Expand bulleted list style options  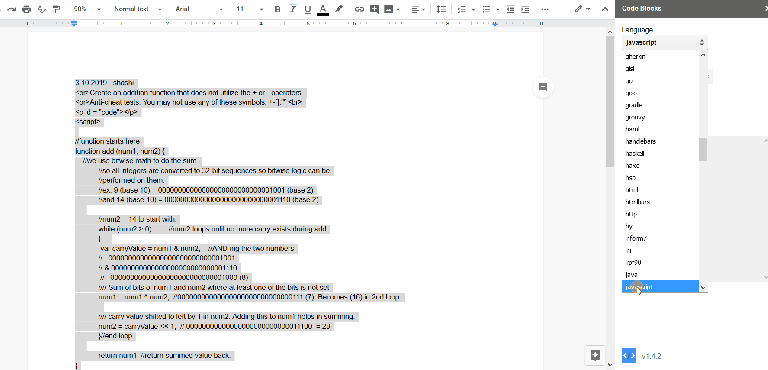tap(498, 9)
